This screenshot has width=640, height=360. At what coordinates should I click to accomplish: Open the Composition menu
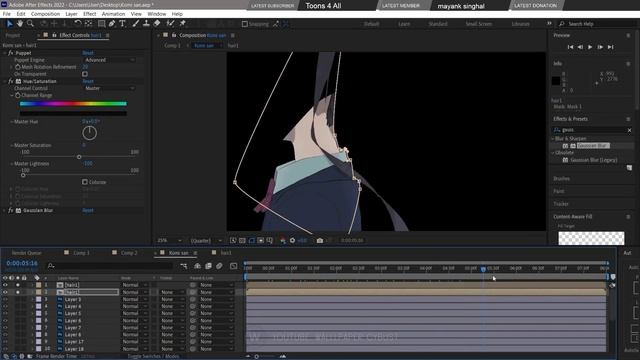[x=45, y=14]
